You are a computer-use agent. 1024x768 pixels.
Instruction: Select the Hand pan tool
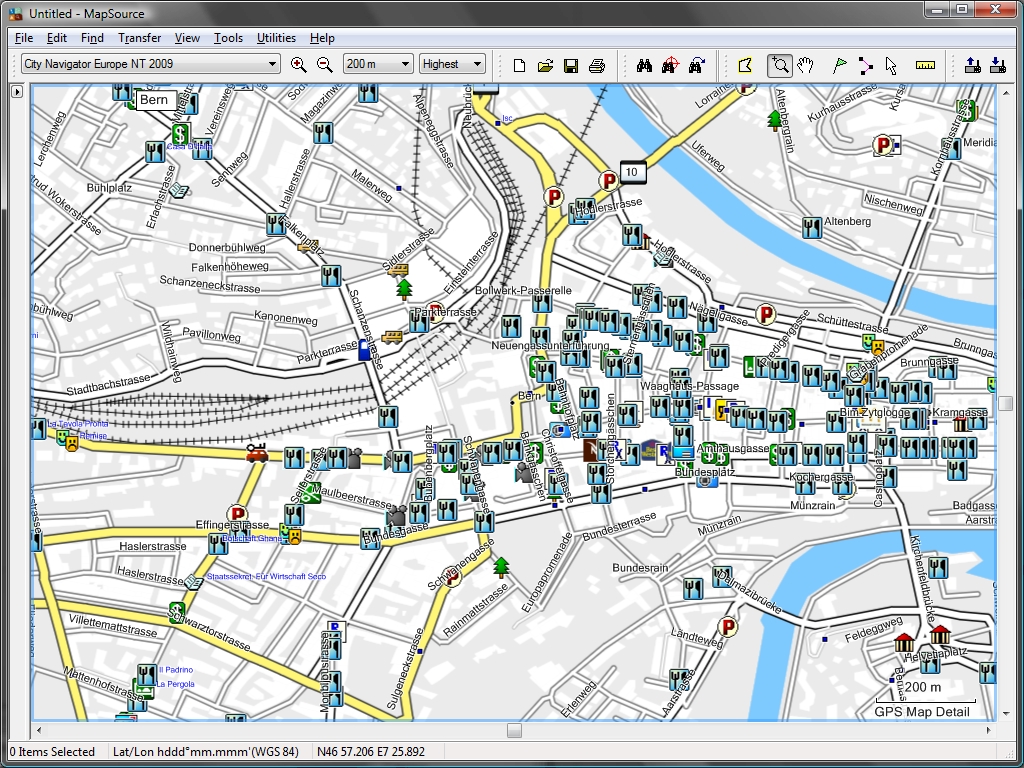click(x=806, y=65)
